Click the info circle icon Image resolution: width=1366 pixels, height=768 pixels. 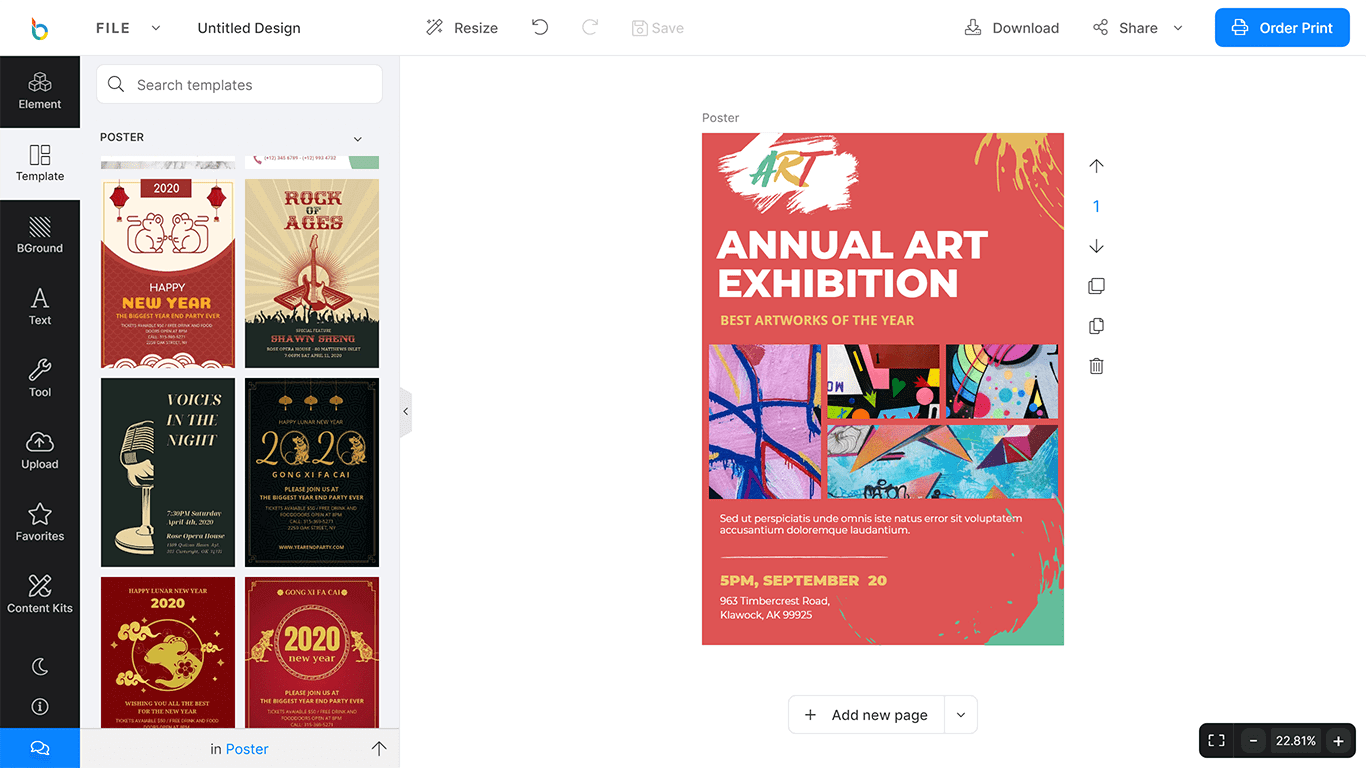point(40,706)
